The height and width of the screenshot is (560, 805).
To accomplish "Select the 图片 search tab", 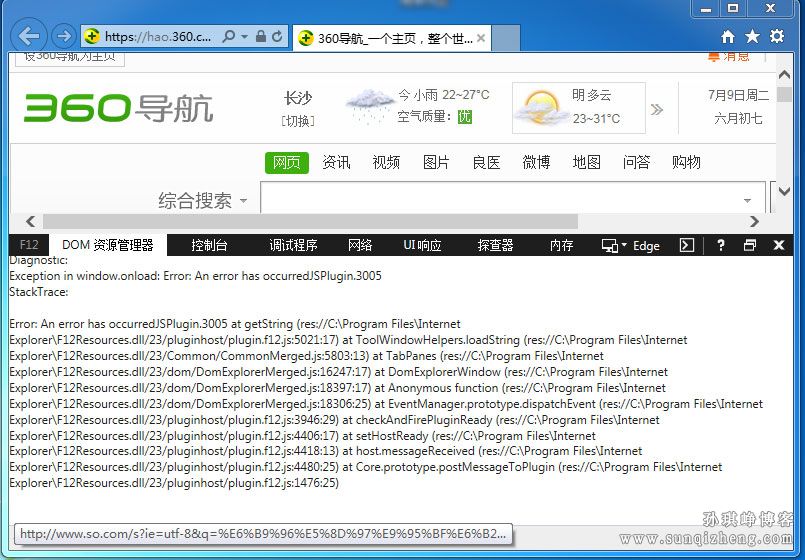I will (436, 163).
